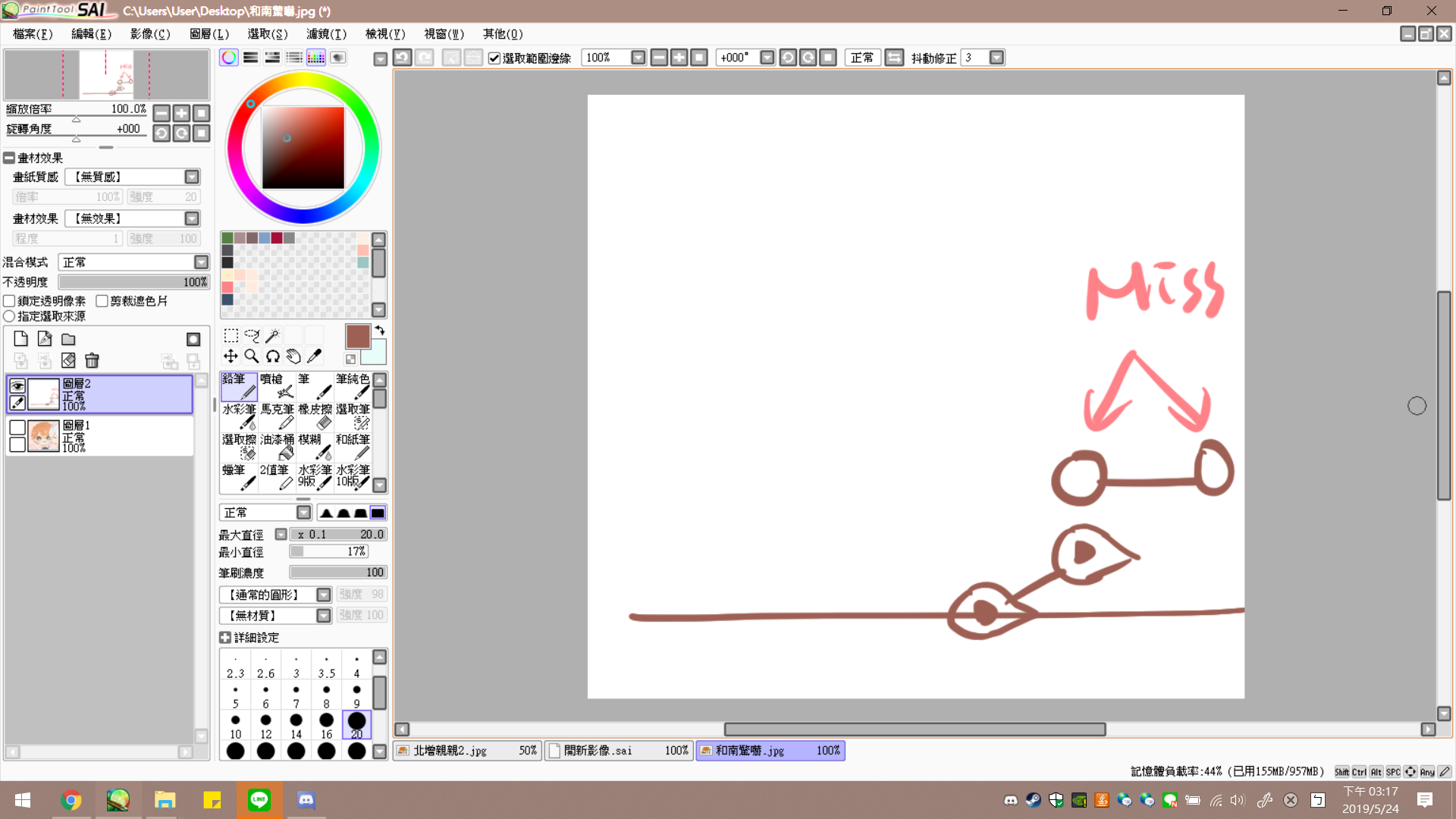Create a new layer folder
Image resolution: width=1456 pixels, height=819 pixels.
68,339
